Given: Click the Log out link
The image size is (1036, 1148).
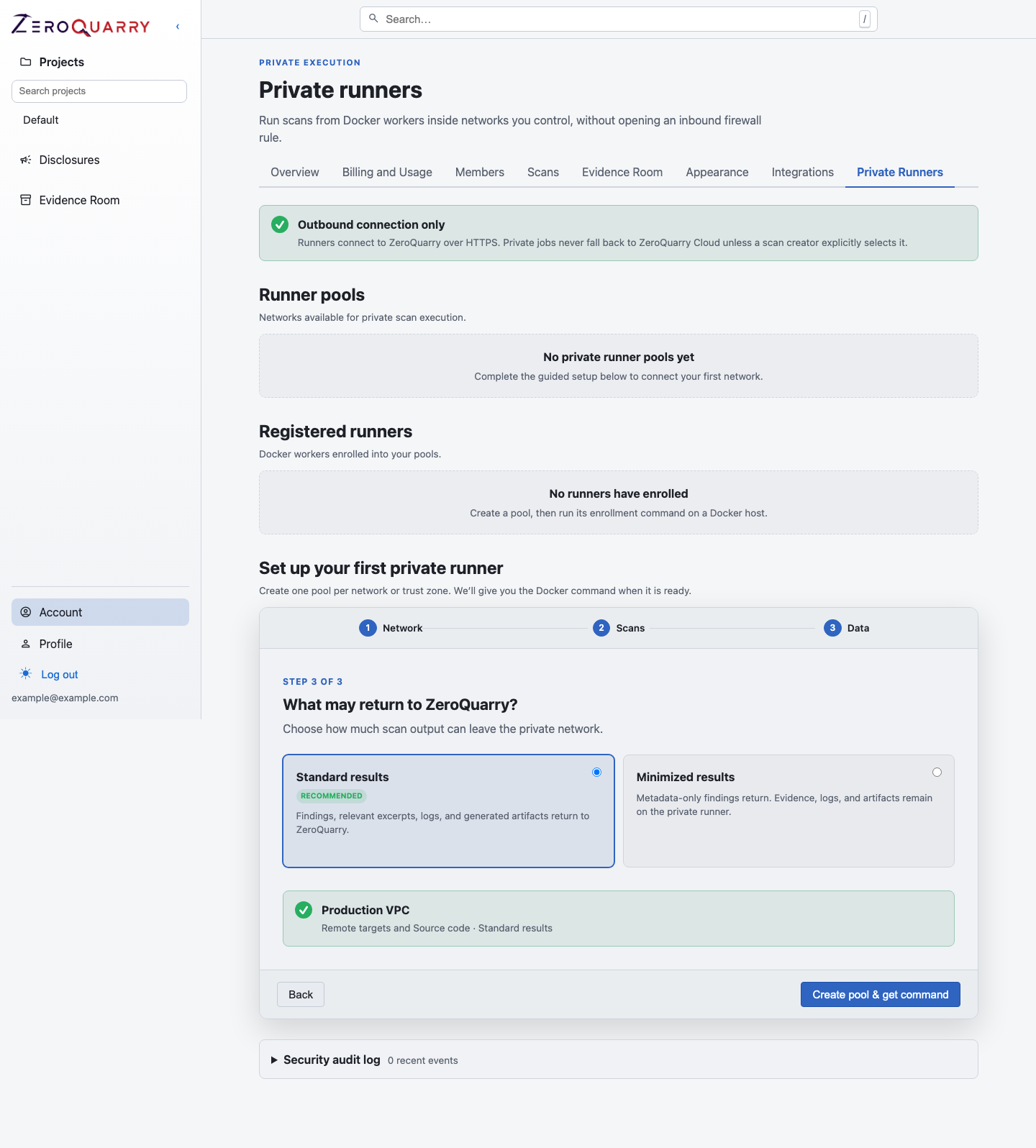Looking at the screenshot, I should (60, 675).
